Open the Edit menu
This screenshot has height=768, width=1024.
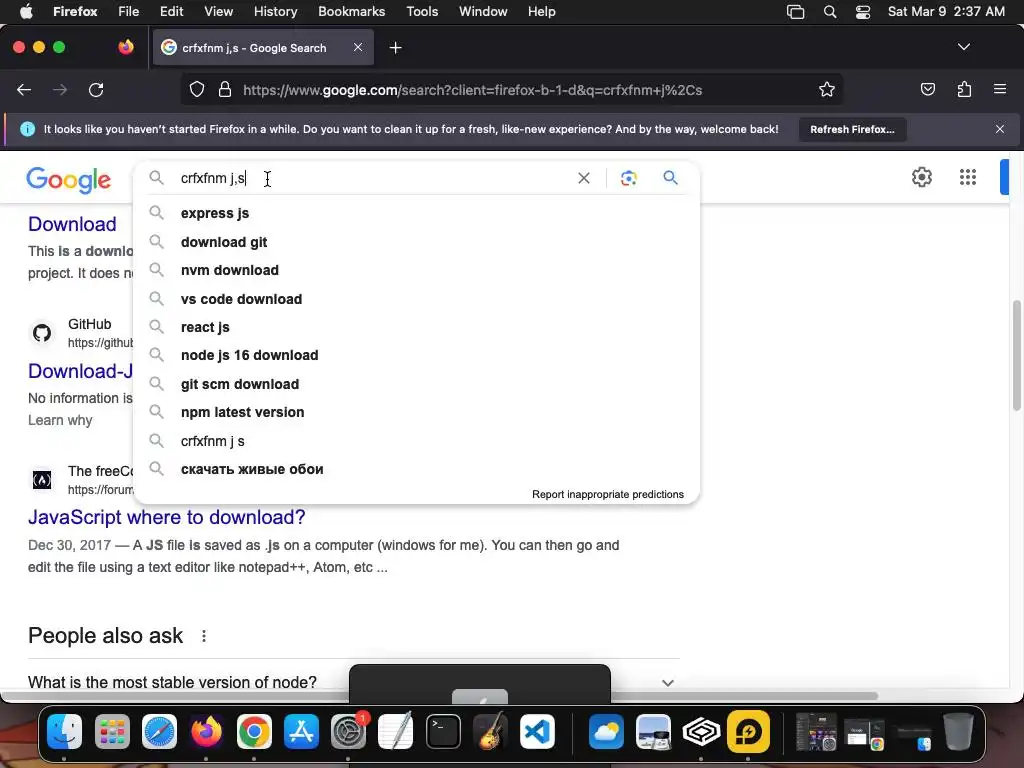[x=171, y=12]
